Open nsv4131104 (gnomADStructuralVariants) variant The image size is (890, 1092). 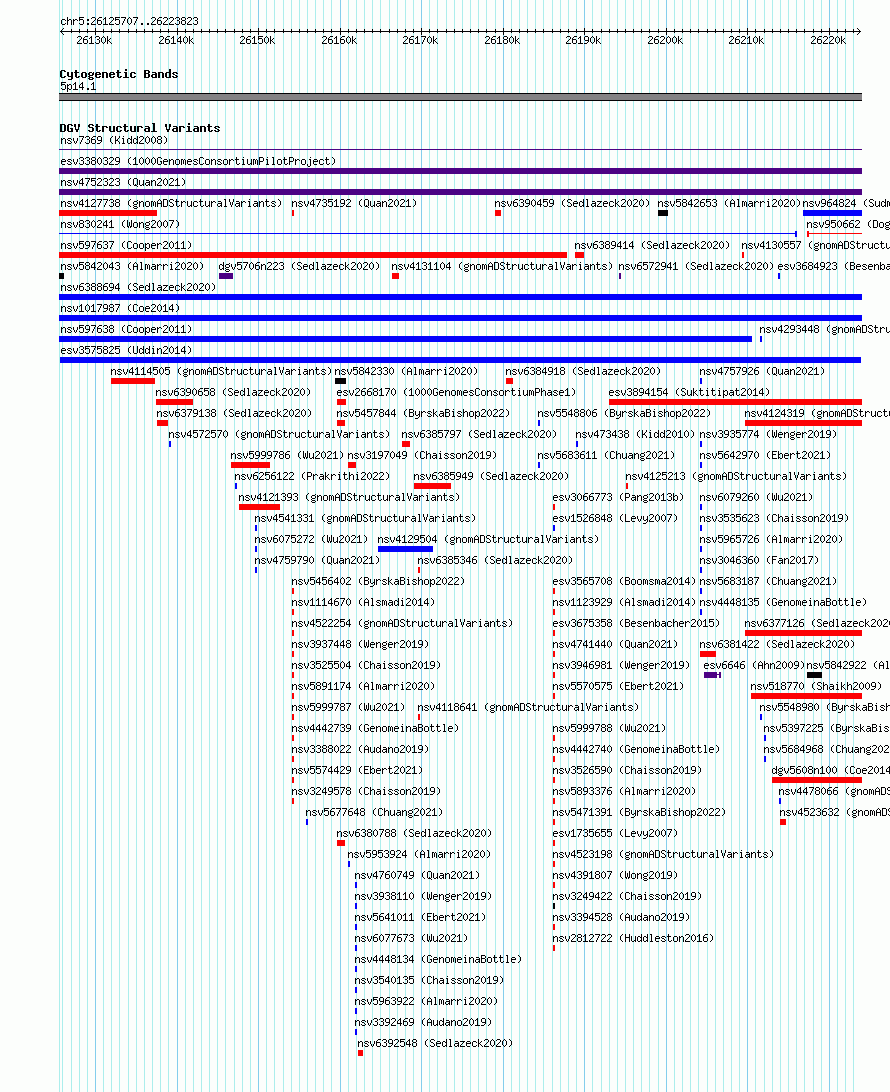[x=501, y=265]
